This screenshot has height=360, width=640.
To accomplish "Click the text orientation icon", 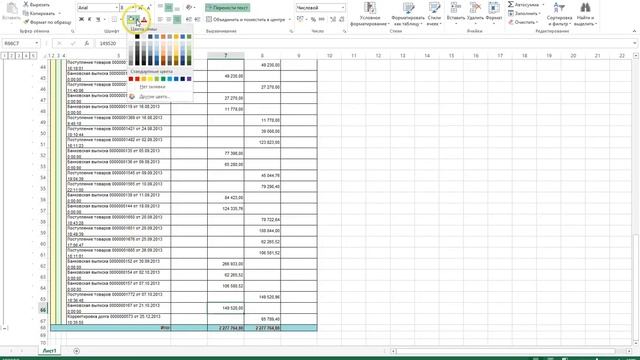I will click(189, 8).
